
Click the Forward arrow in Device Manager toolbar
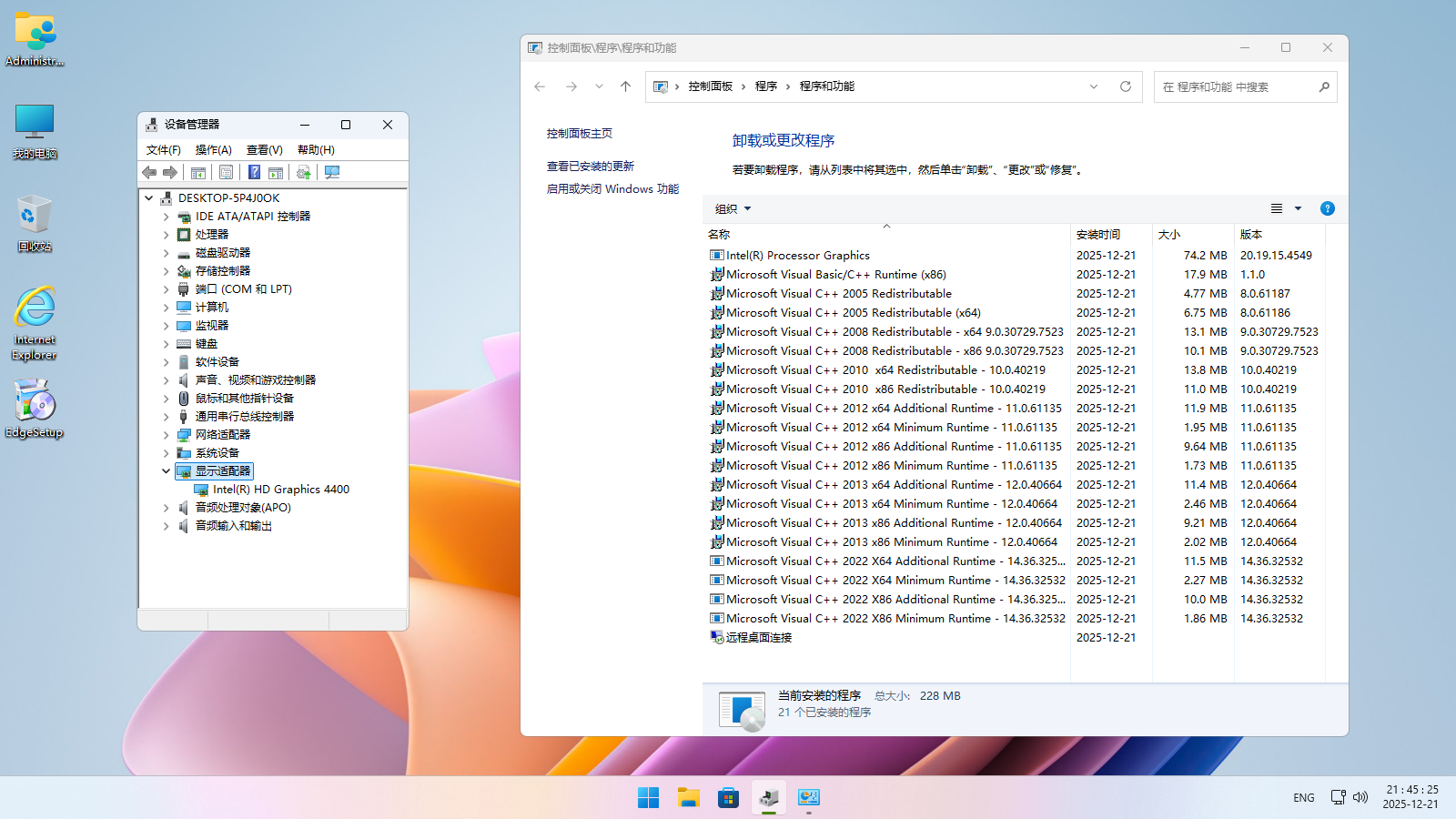(x=170, y=172)
